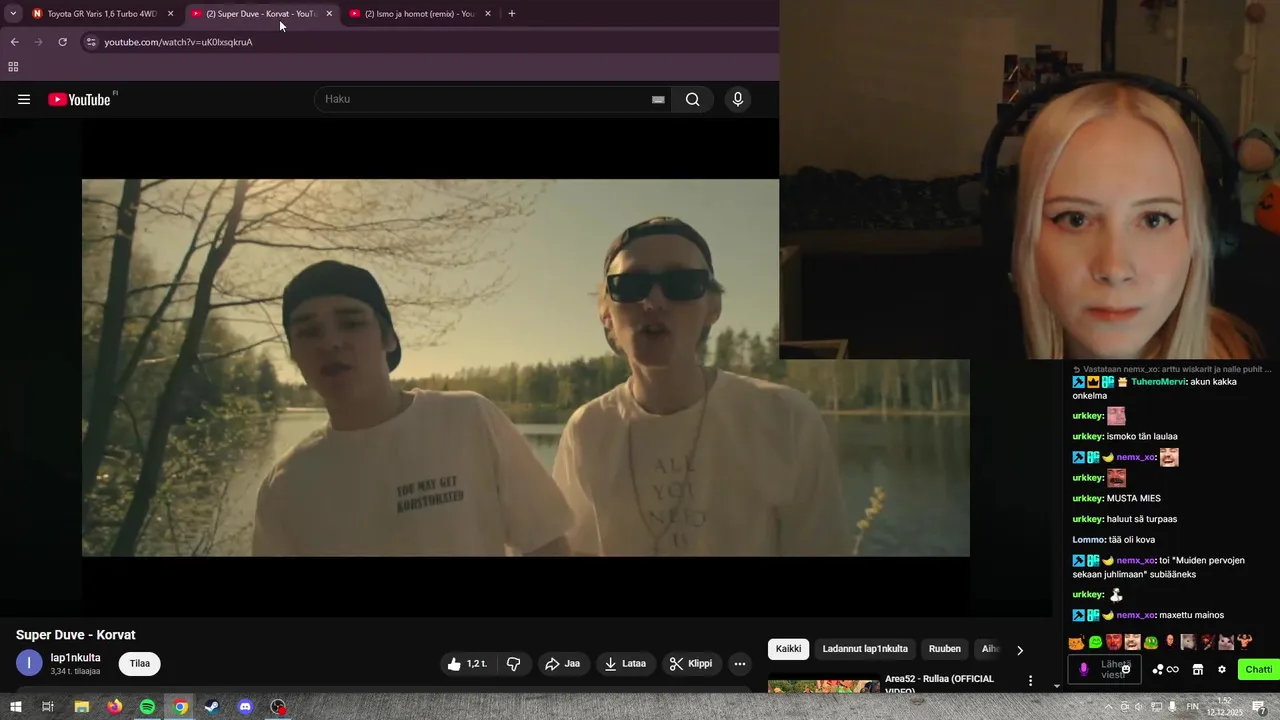The image size is (1280, 720).
Task: Open Area52 - Rullaa video thumbnail
Action: pos(823,686)
